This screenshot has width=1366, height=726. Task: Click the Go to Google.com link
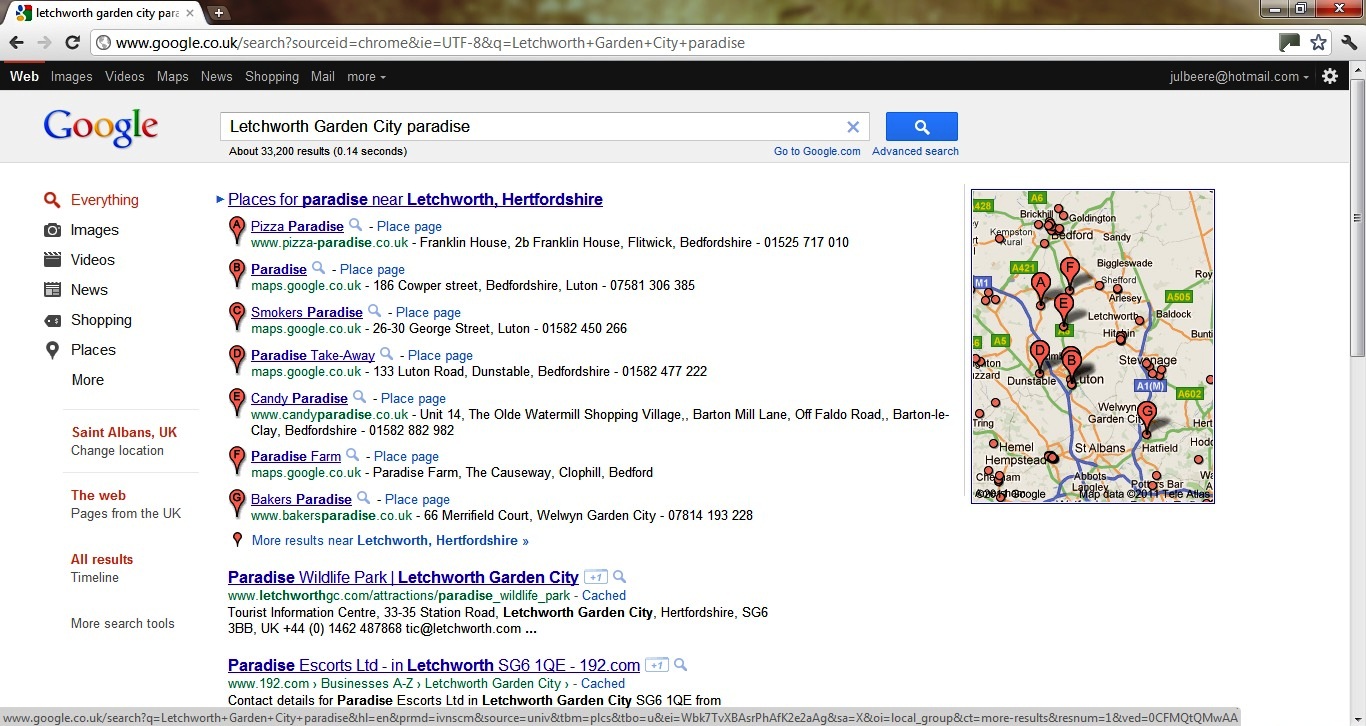(x=817, y=151)
